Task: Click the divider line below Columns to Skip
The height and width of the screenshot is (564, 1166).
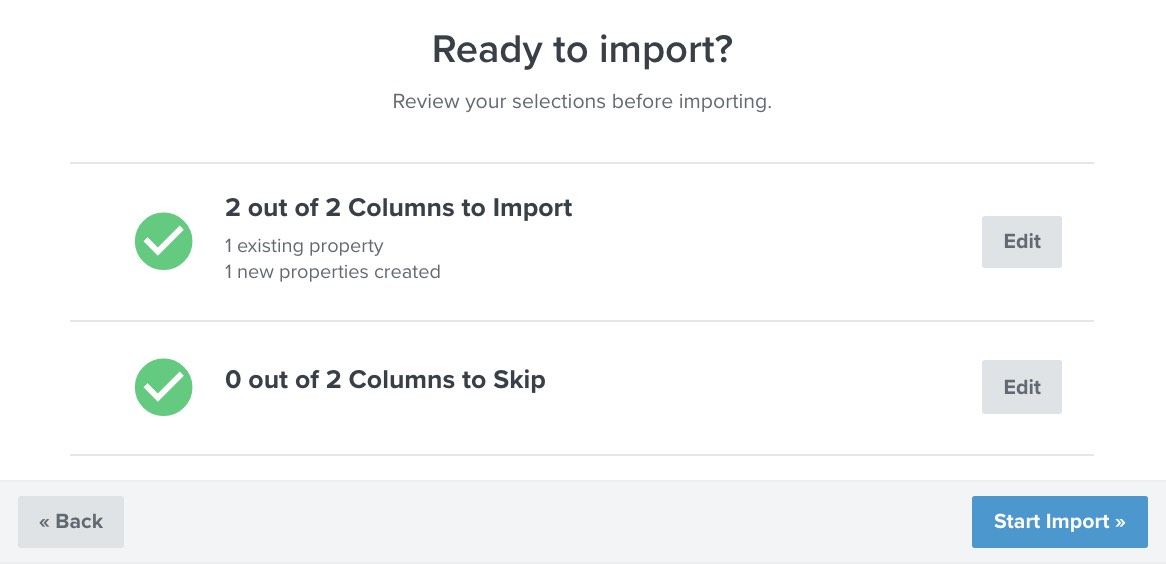Action: pyautogui.click(x=582, y=455)
